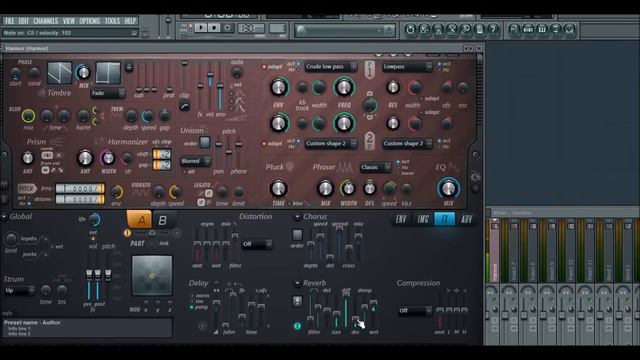The height and width of the screenshot is (360, 640).
Task: Open filter 2 Custom shape 2 type dropdown
Action: (331, 144)
